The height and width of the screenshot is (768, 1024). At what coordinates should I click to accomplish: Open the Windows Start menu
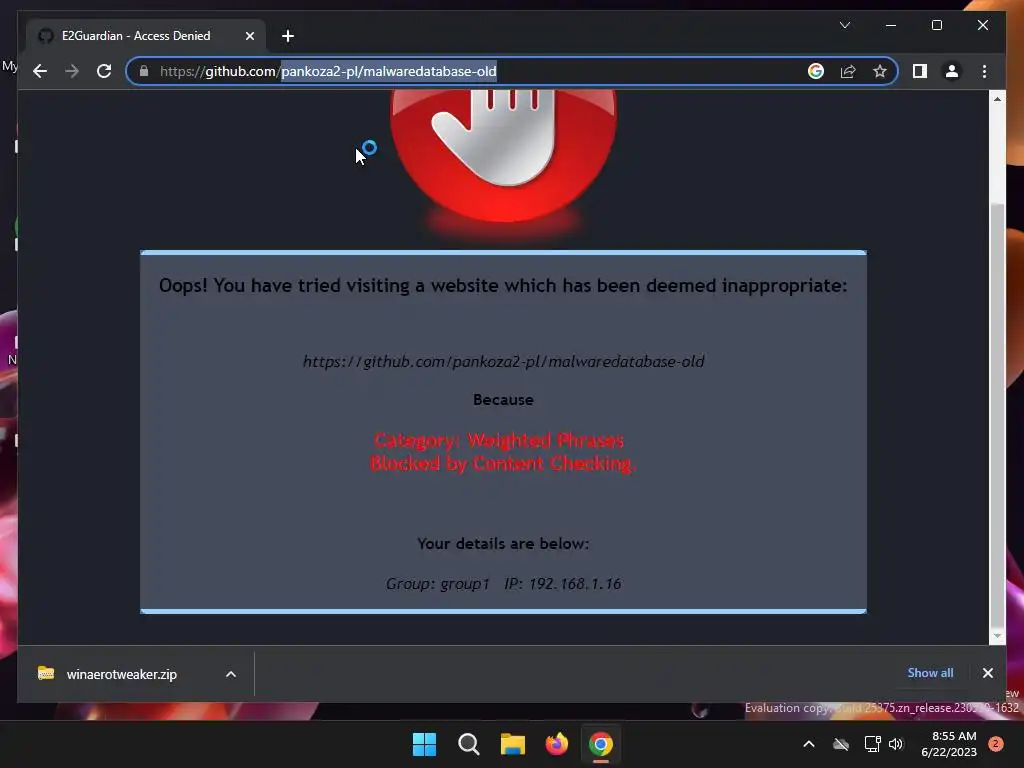tap(424, 744)
